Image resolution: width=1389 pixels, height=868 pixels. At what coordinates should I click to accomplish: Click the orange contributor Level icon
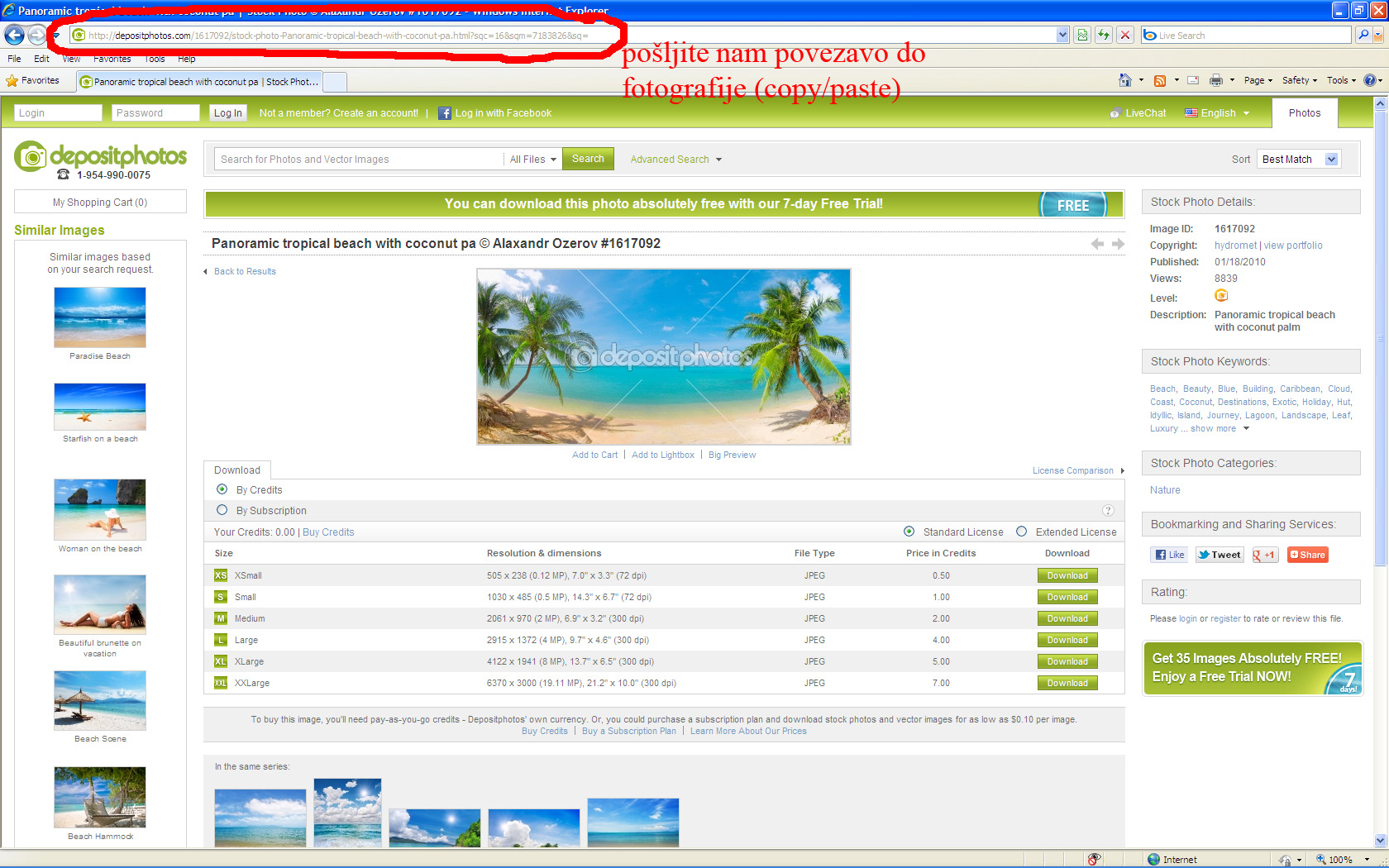[1221, 296]
